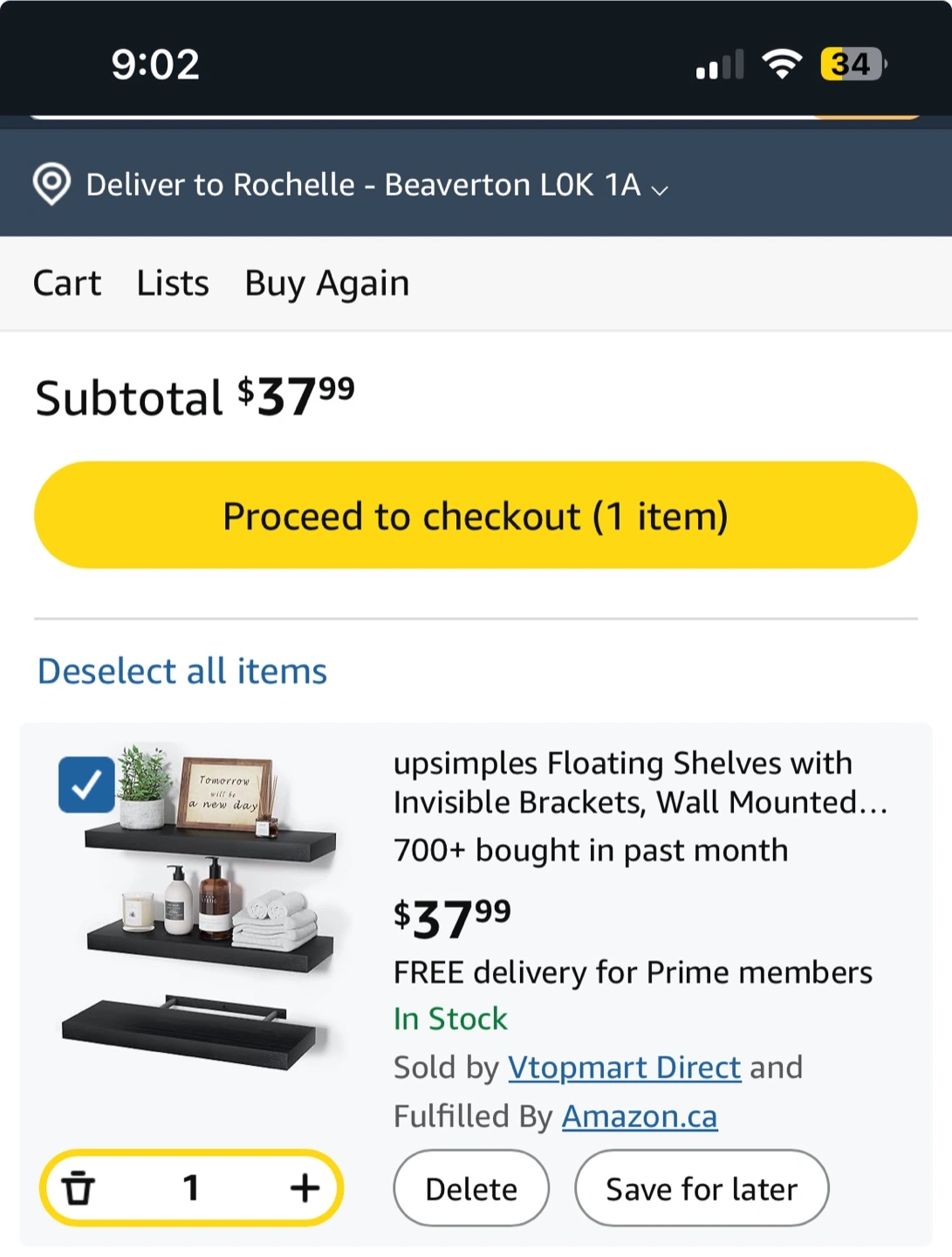Tap the Wi-Fi status icon
Viewport: 952px width, 1257px height.
tap(782, 64)
